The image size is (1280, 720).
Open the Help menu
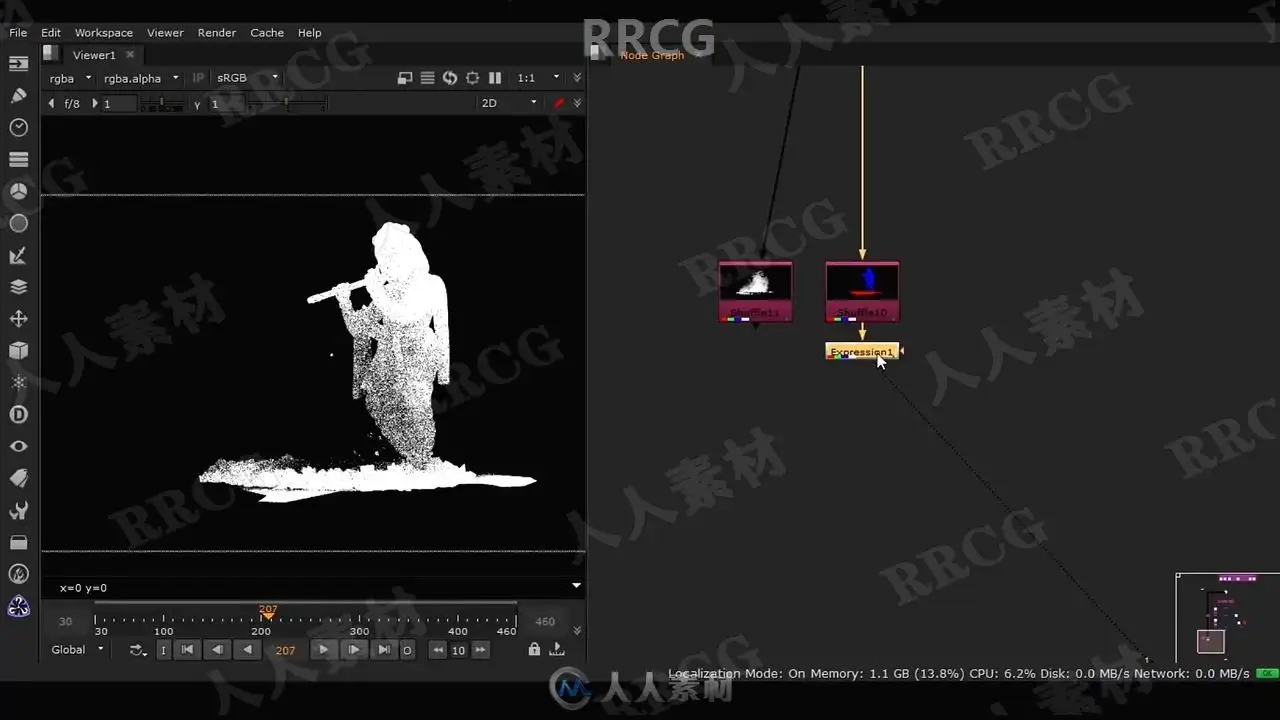tap(310, 33)
